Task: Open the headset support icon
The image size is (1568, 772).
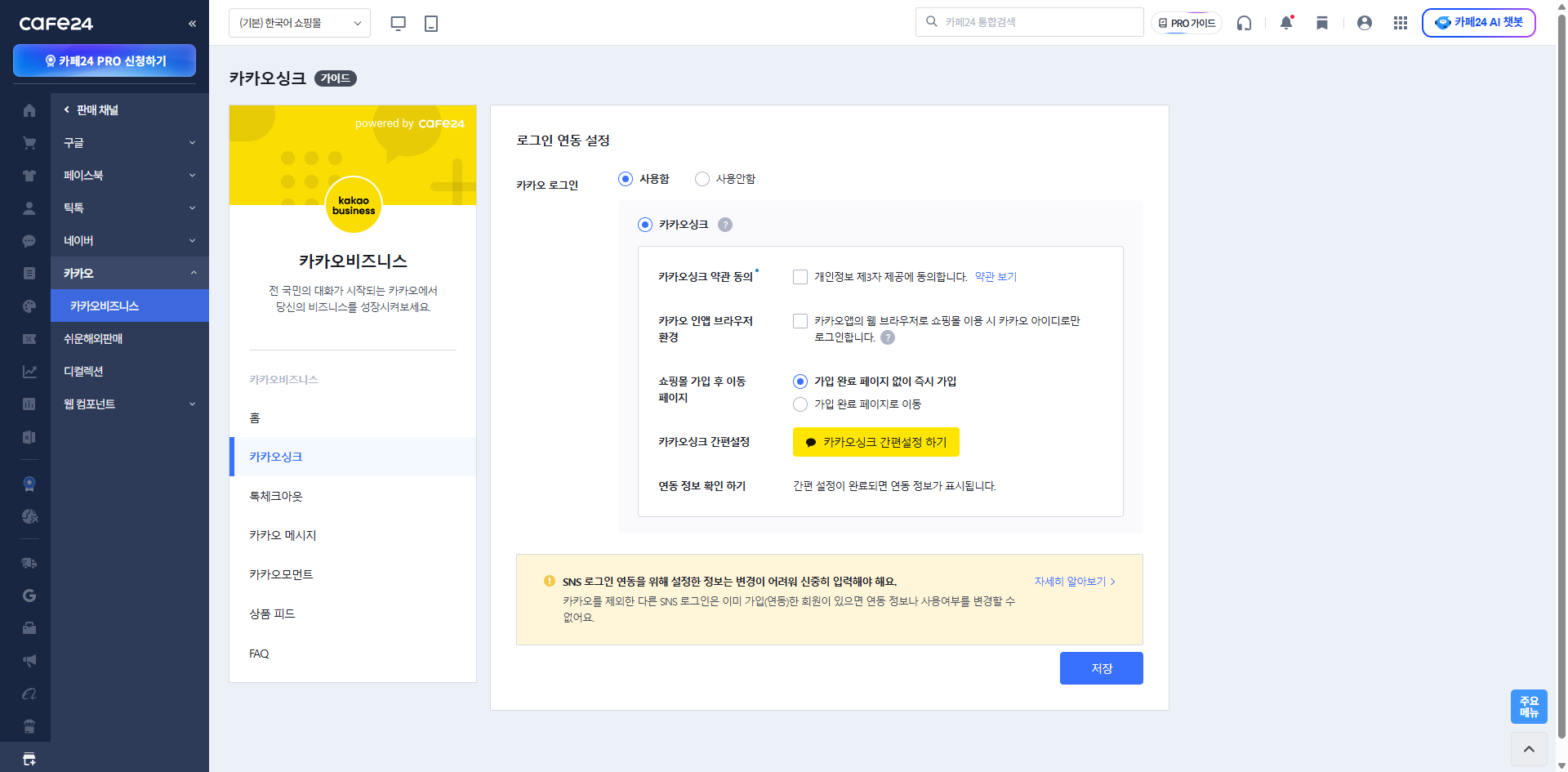Action: pyautogui.click(x=1244, y=23)
